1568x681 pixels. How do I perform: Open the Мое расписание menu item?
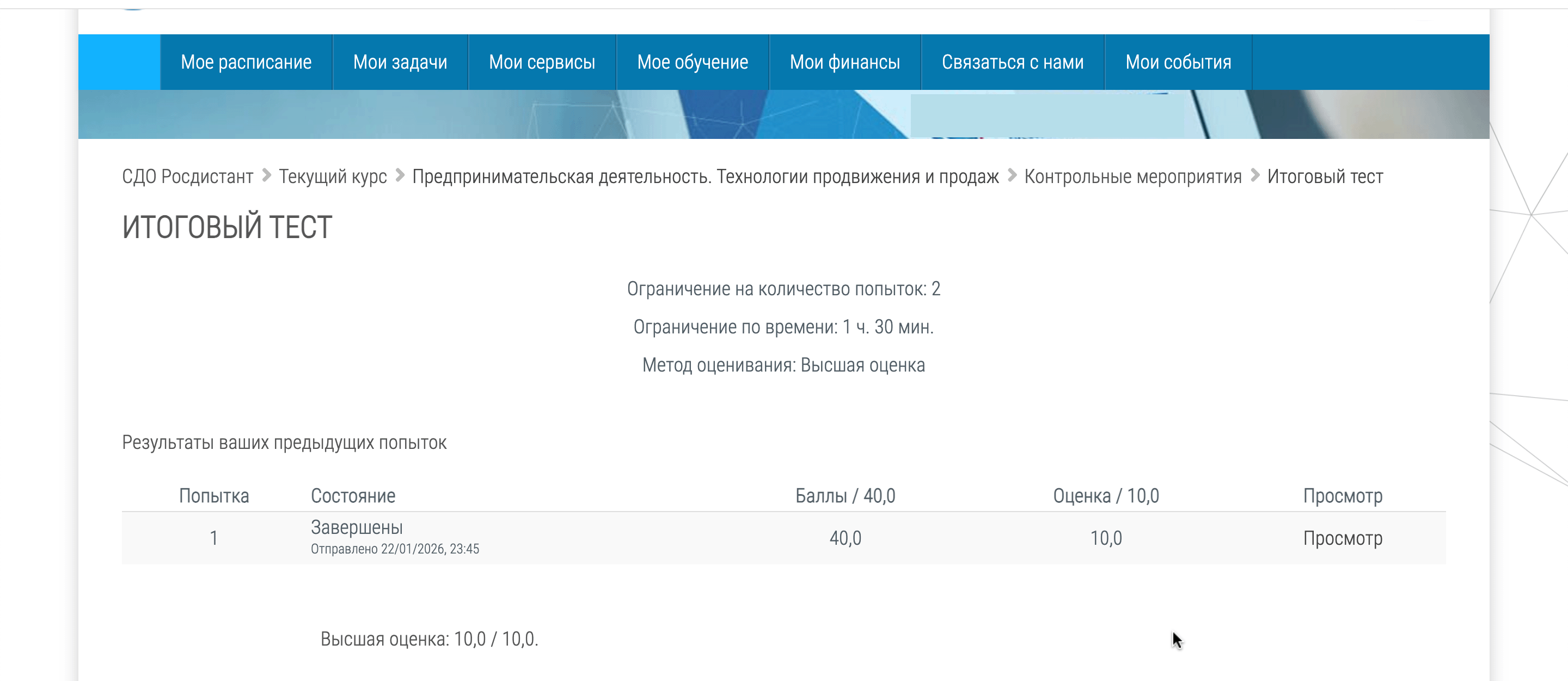coord(246,62)
